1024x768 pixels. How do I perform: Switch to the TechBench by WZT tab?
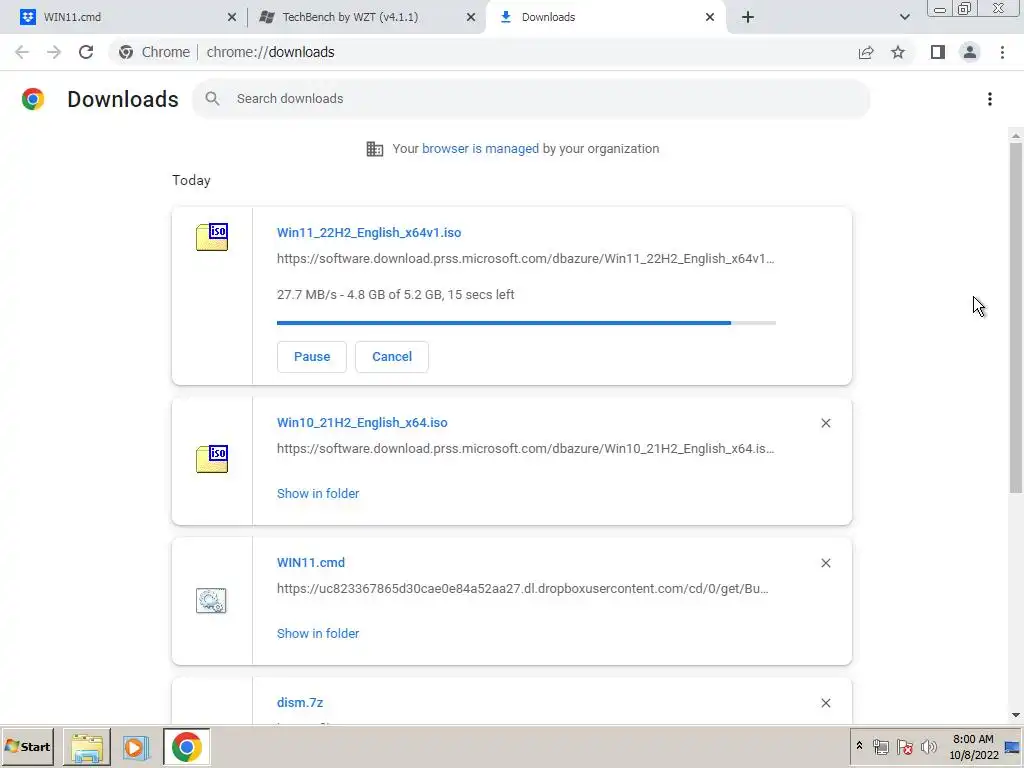pos(366,17)
